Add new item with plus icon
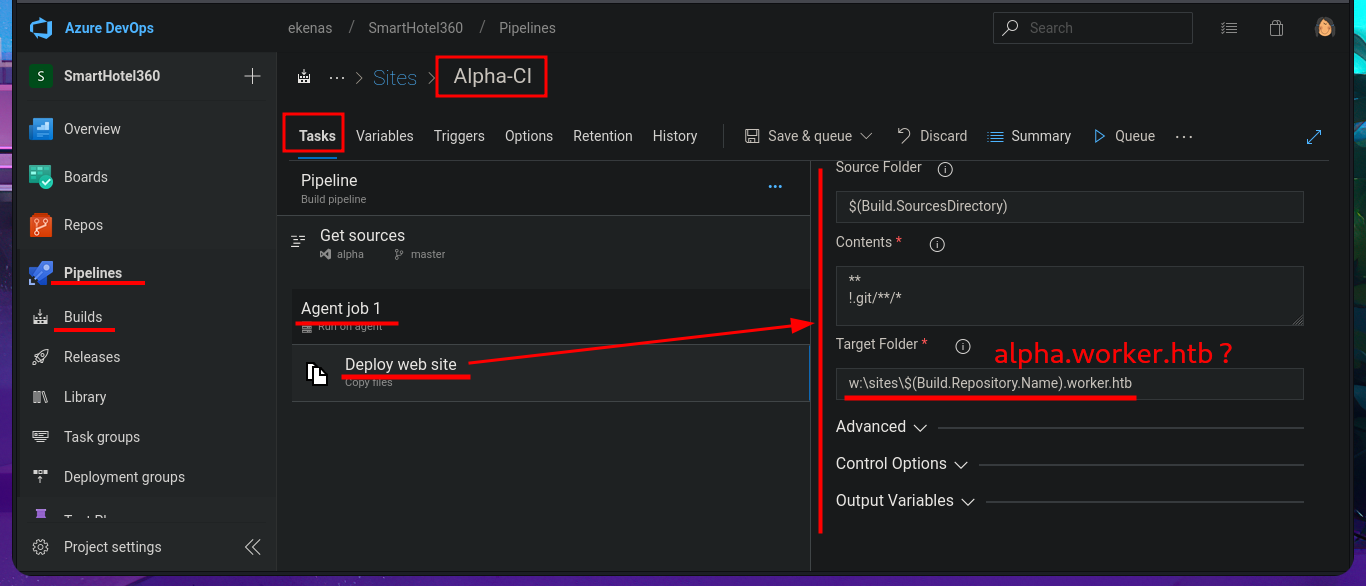 (x=252, y=76)
